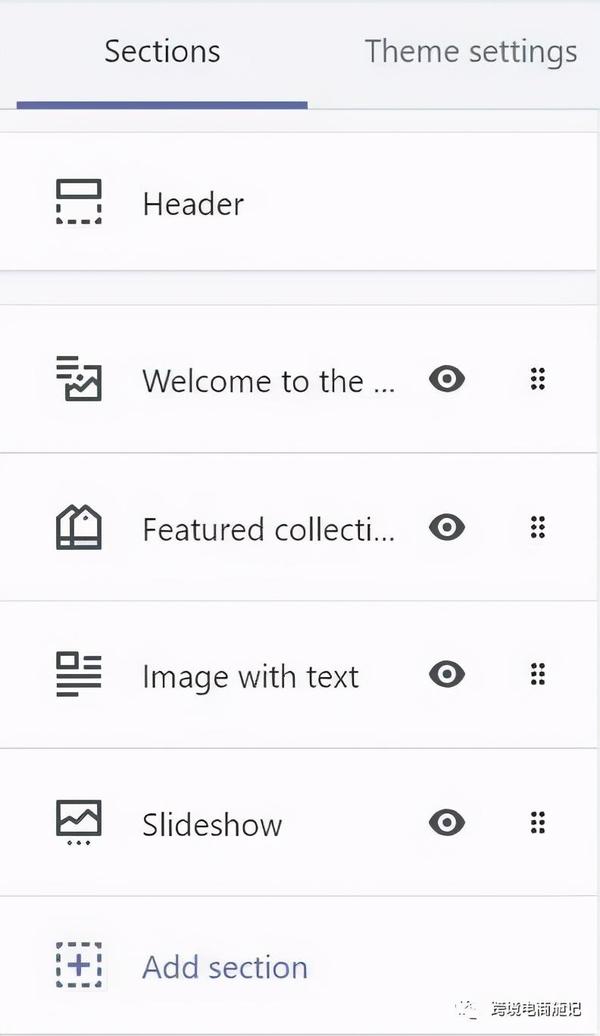Viewport: 600px width, 1036px height.
Task: Click the Featured collection tag icon
Action: pyautogui.click(x=79, y=527)
